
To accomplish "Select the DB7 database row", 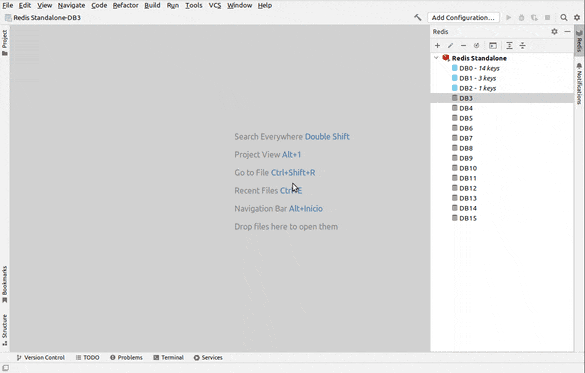I will [x=502, y=138].
